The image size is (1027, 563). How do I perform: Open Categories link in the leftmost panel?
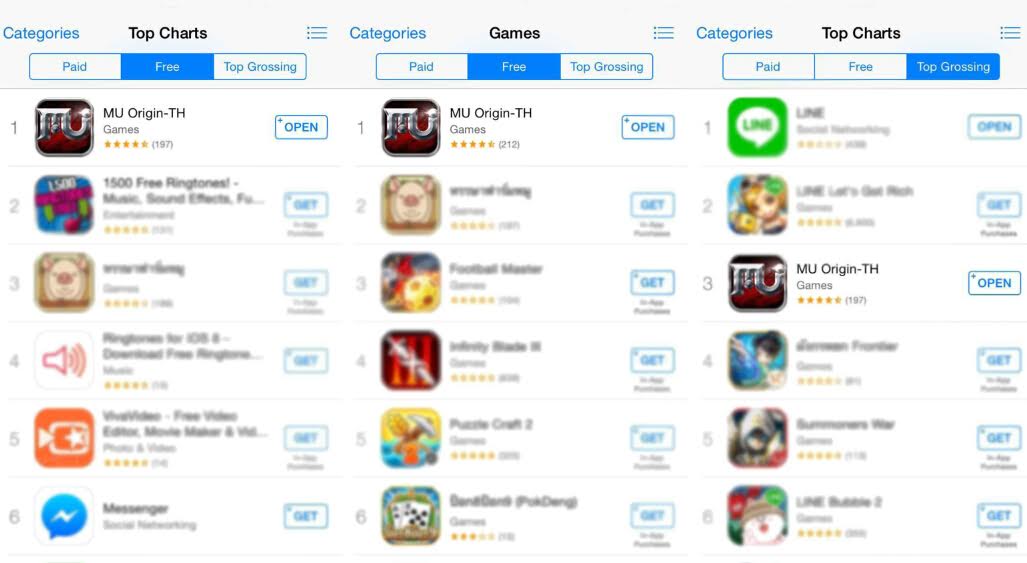(x=41, y=33)
